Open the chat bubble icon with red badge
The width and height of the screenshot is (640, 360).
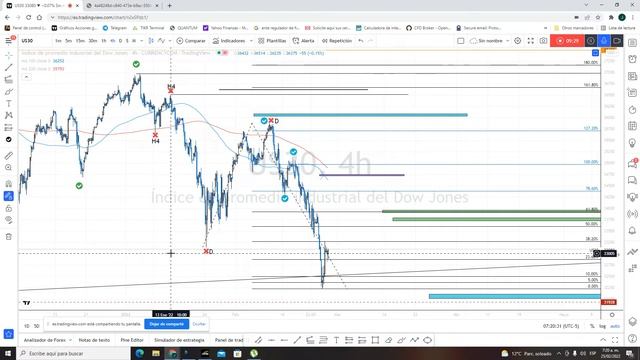pyautogui.click(x=632, y=164)
